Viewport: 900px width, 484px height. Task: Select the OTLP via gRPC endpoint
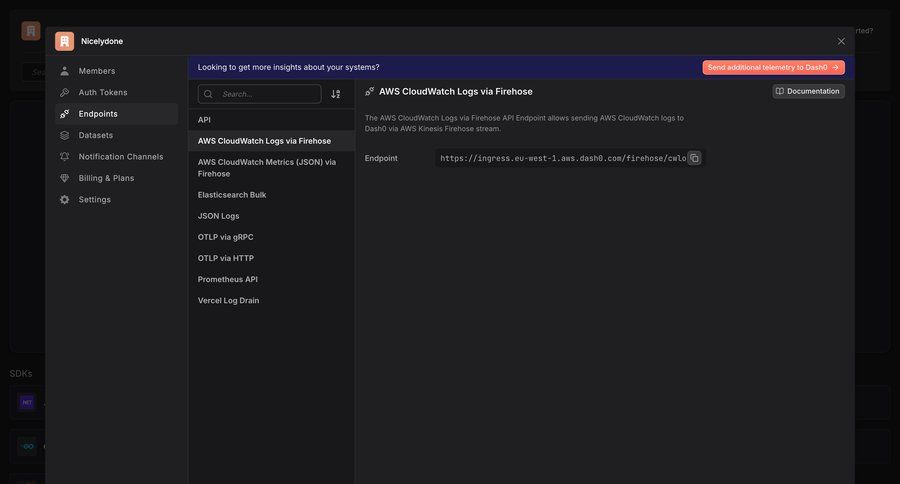pos(271,237)
